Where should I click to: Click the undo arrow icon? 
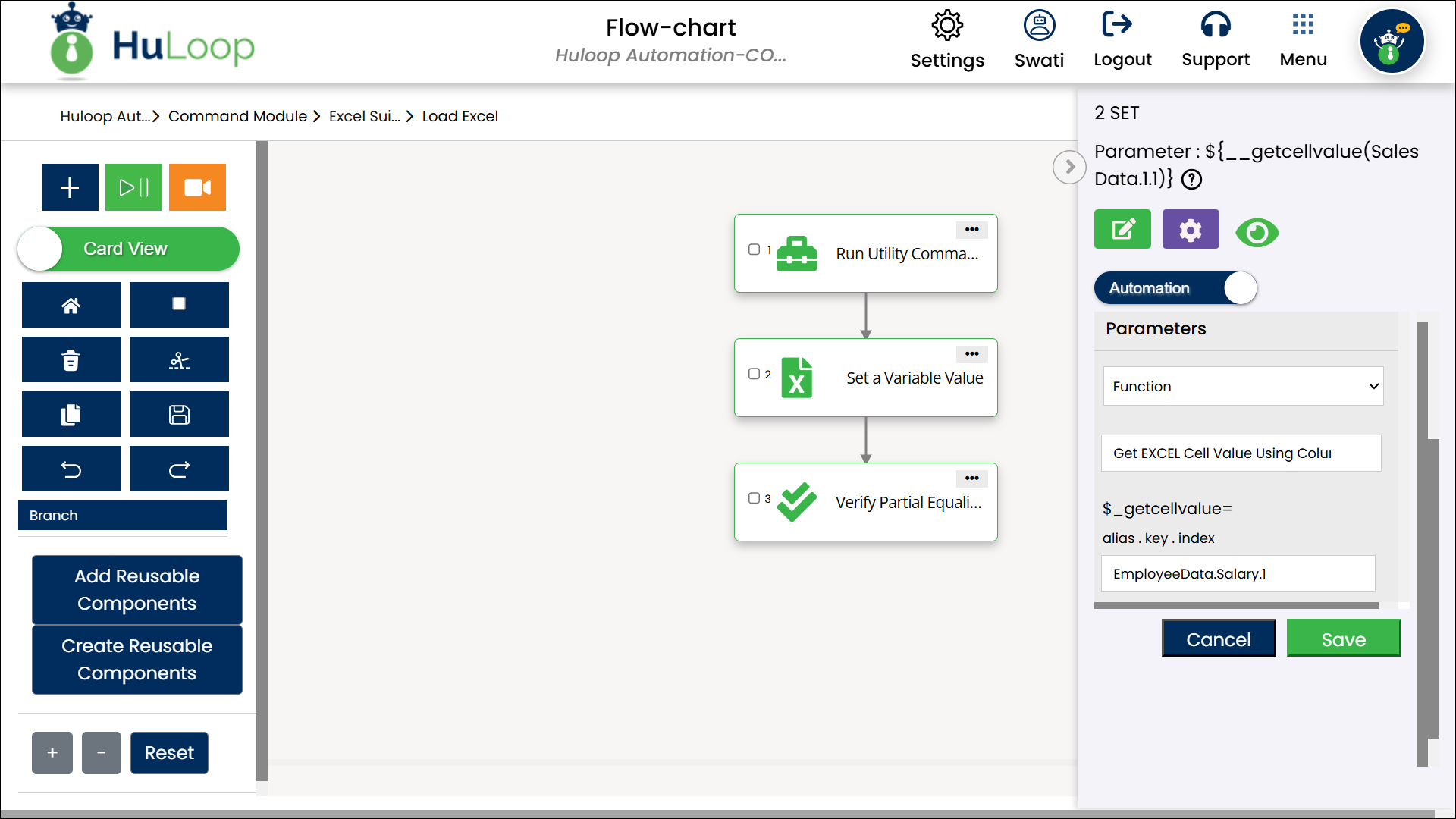71,469
